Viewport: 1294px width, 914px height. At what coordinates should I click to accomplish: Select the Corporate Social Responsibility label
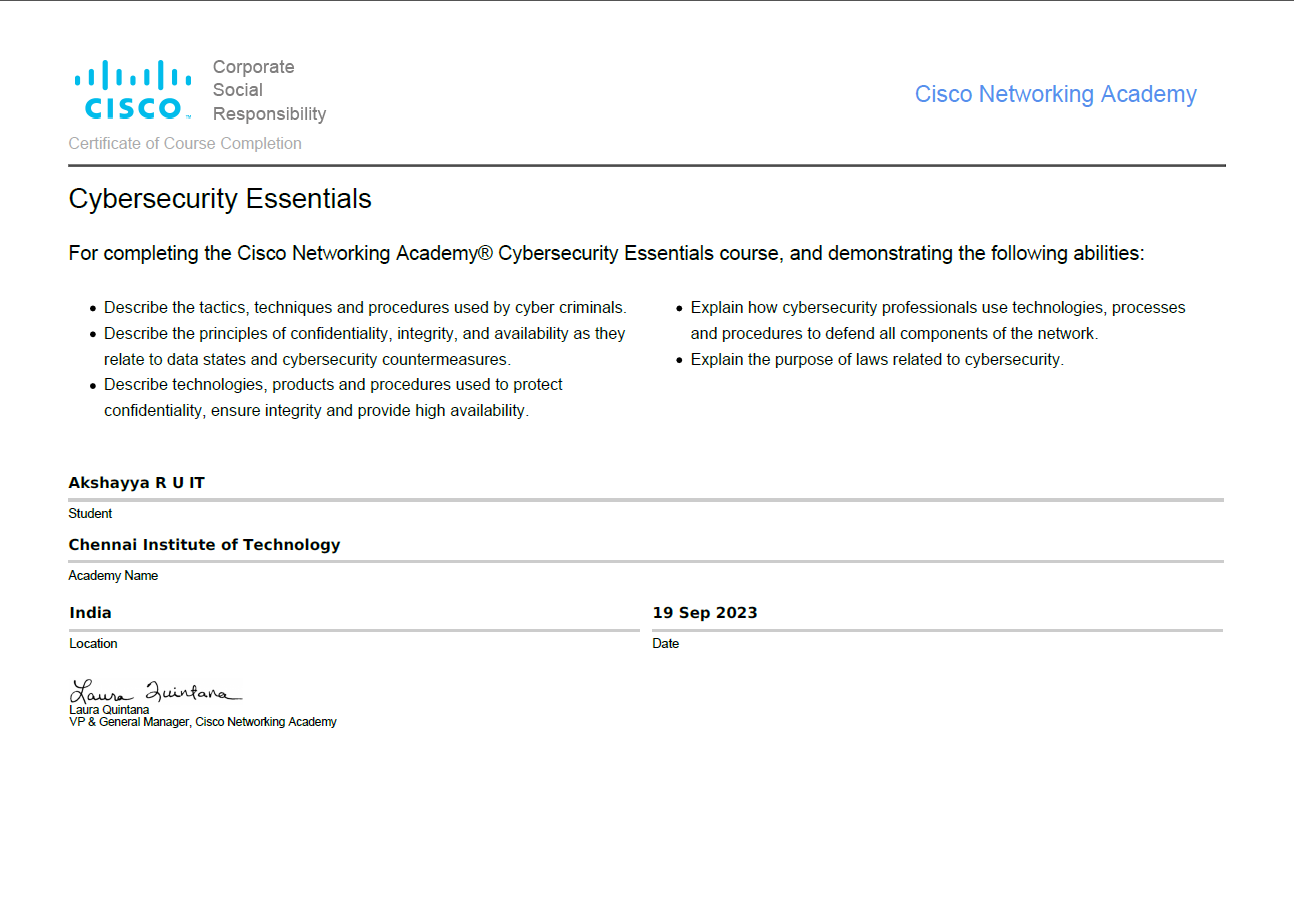[x=267, y=90]
